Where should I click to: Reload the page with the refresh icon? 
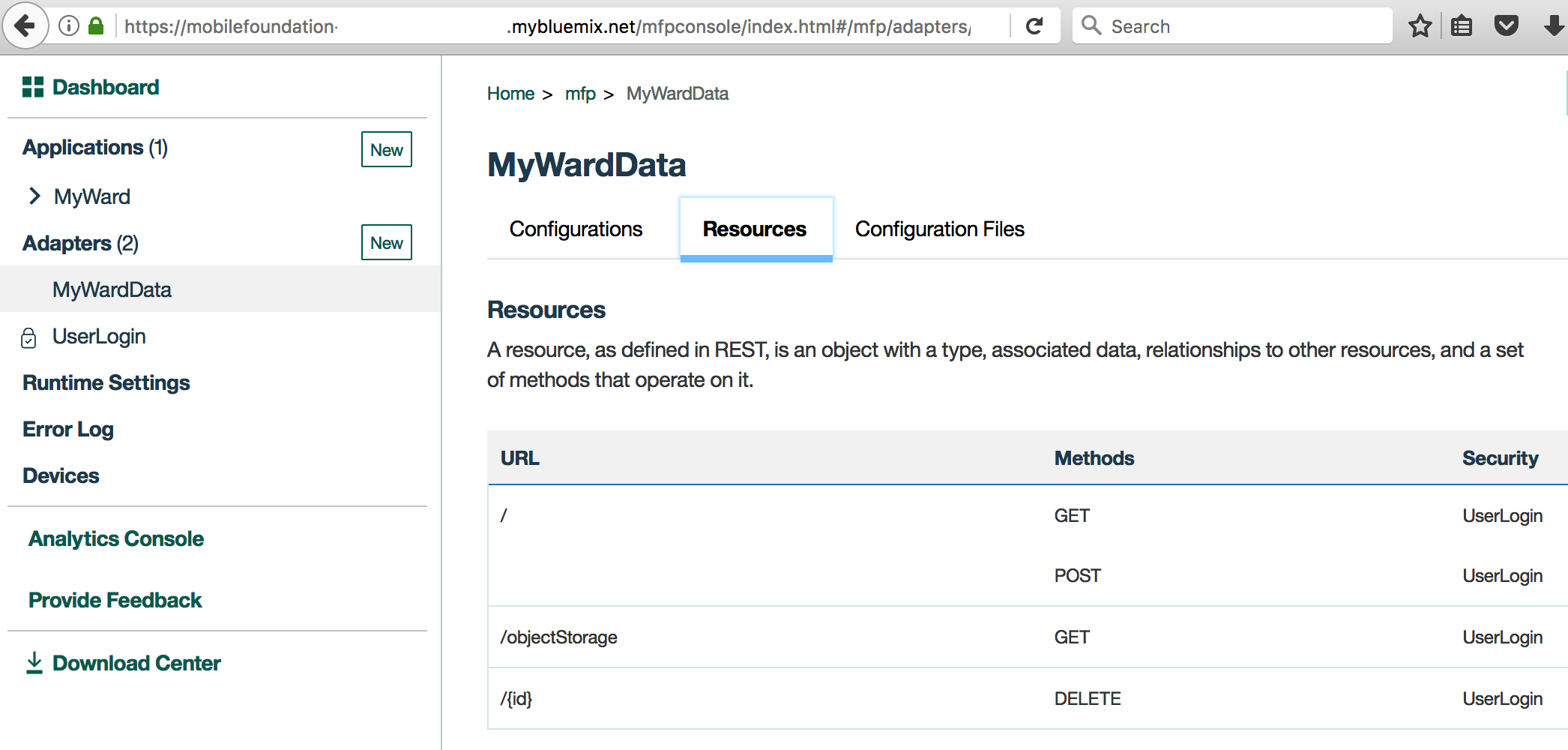[x=1034, y=25]
